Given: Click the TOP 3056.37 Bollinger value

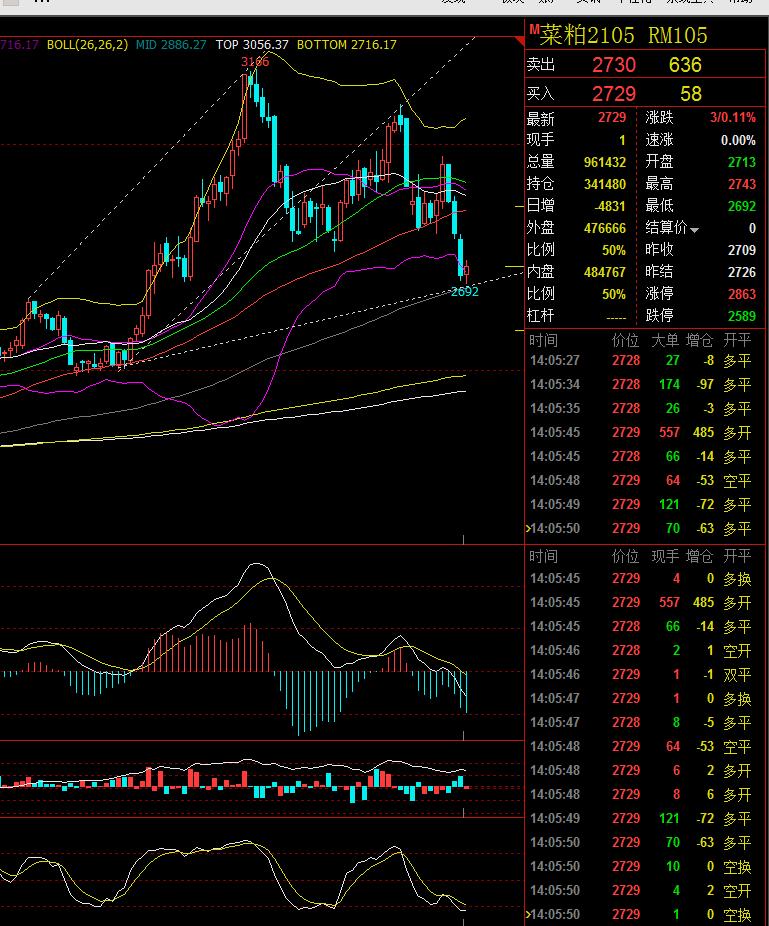Looking at the screenshot, I should click(252, 44).
